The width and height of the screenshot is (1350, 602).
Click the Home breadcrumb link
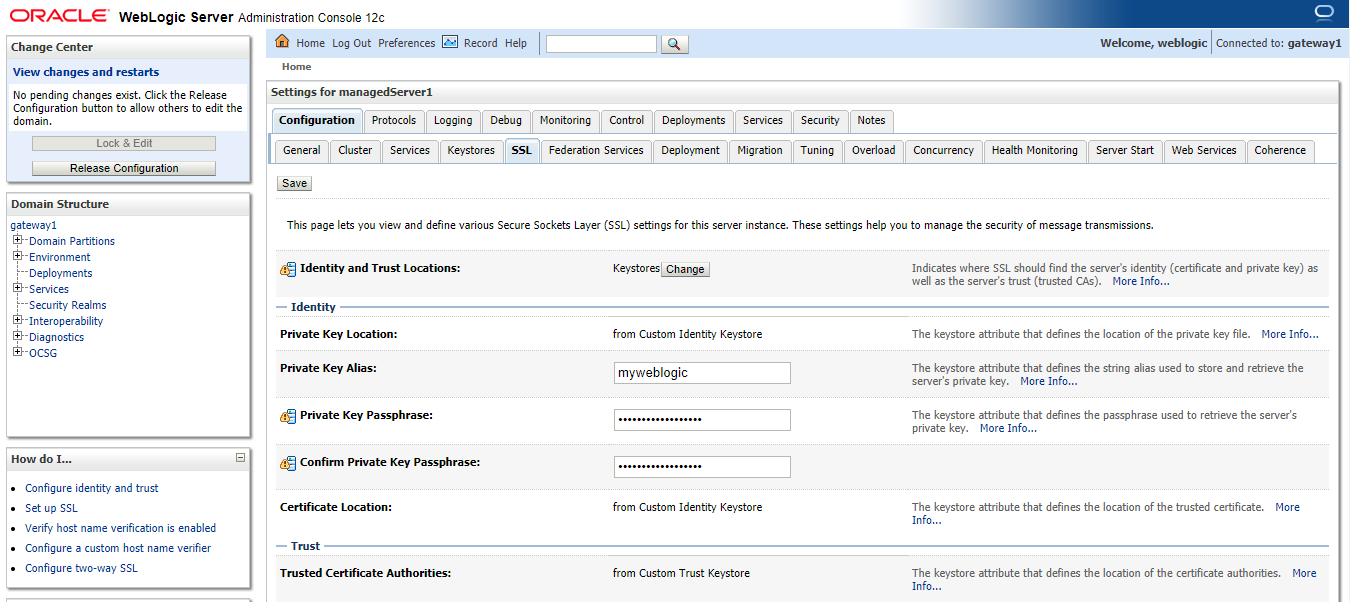coord(296,67)
